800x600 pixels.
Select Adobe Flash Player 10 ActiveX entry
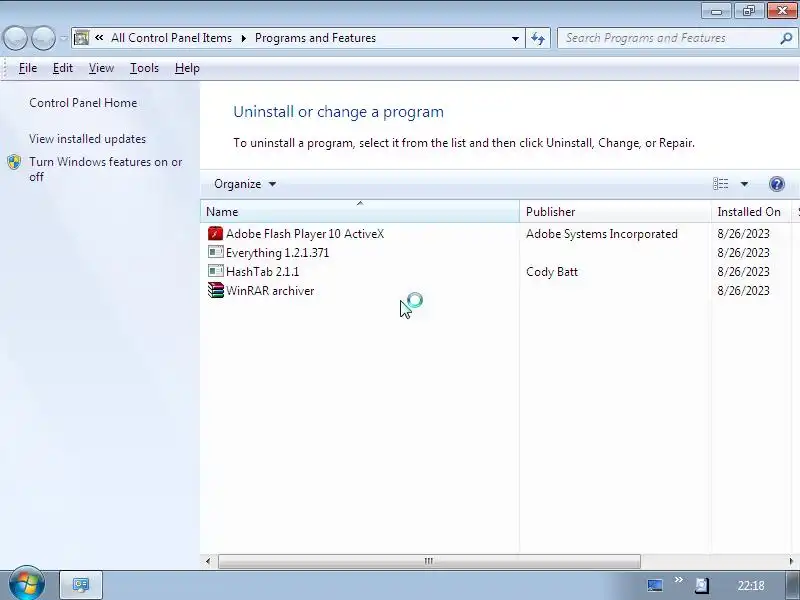305,234
